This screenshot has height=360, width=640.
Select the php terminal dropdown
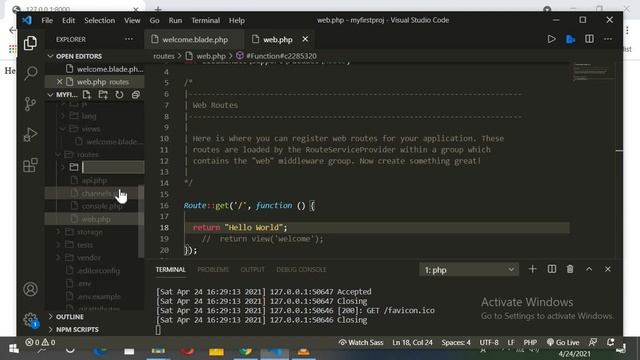tap(469, 270)
